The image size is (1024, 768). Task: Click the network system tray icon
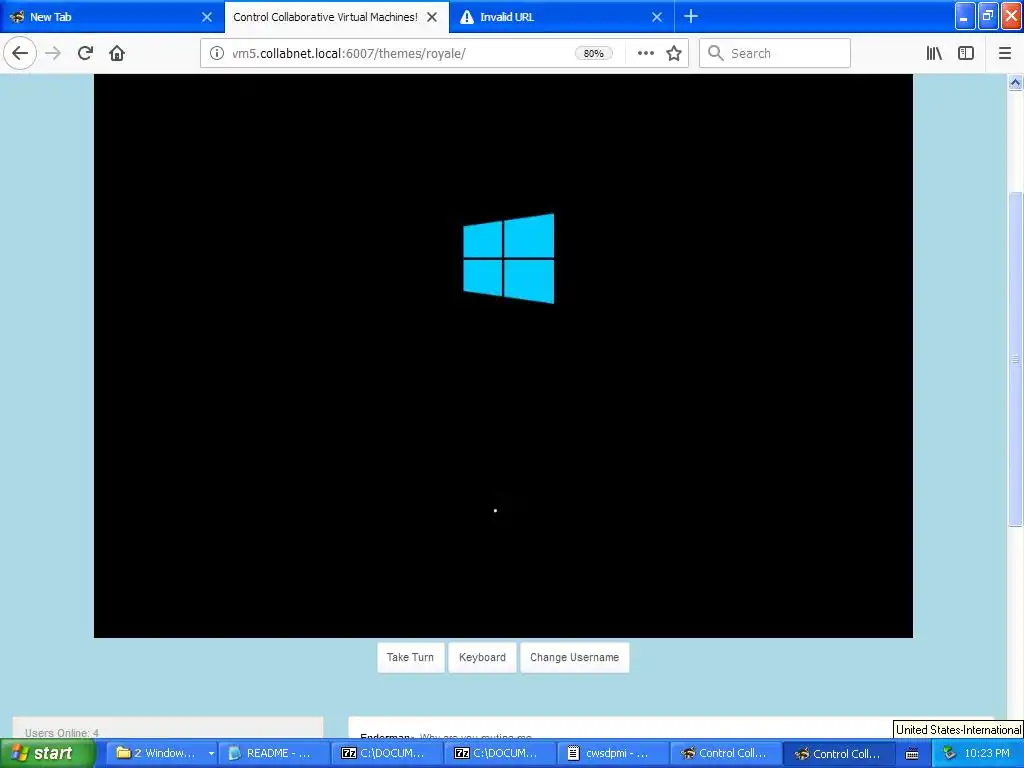[949, 754]
